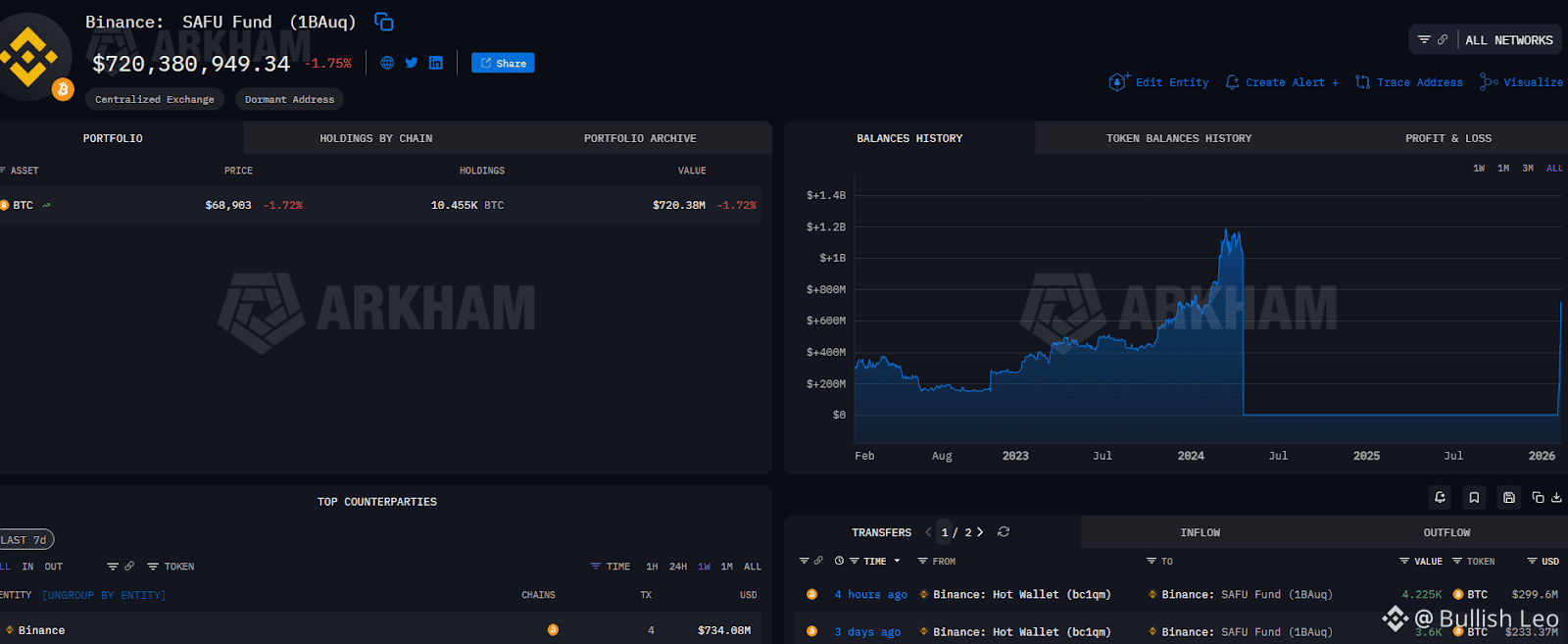Open the FROM filter in transfers

coord(937,561)
